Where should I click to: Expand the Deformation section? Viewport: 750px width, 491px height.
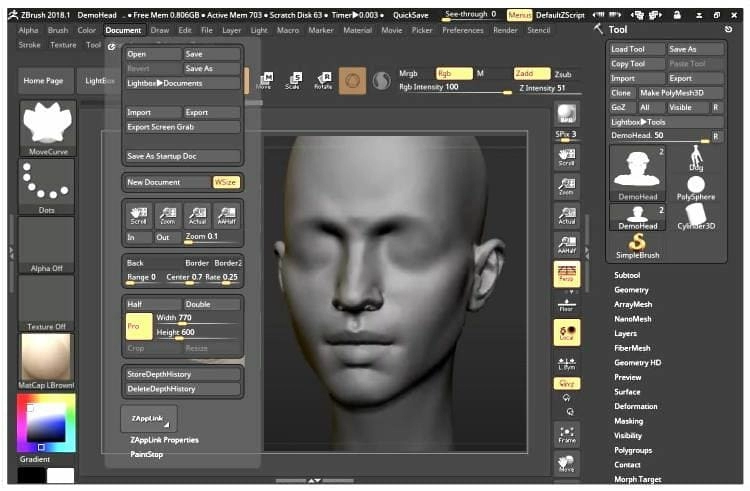[x=636, y=407]
